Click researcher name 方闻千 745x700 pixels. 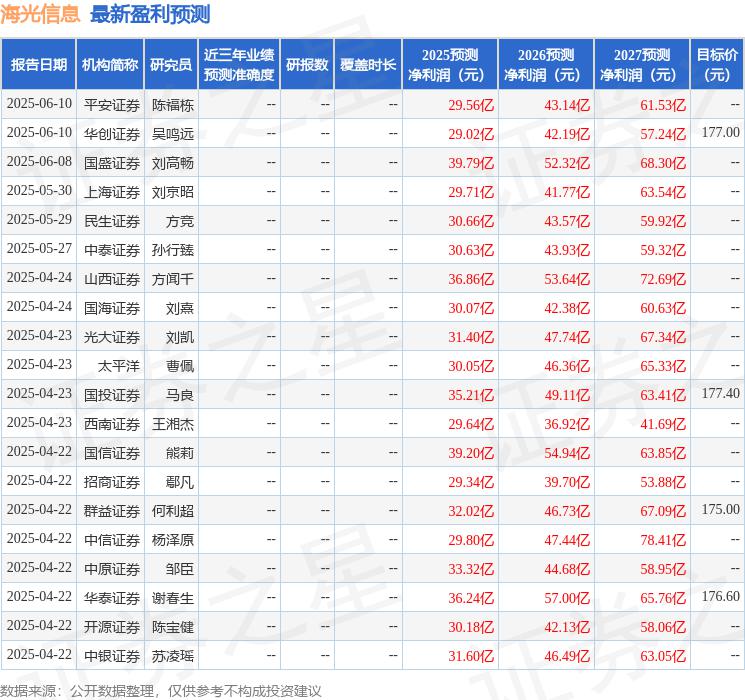[173, 279]
